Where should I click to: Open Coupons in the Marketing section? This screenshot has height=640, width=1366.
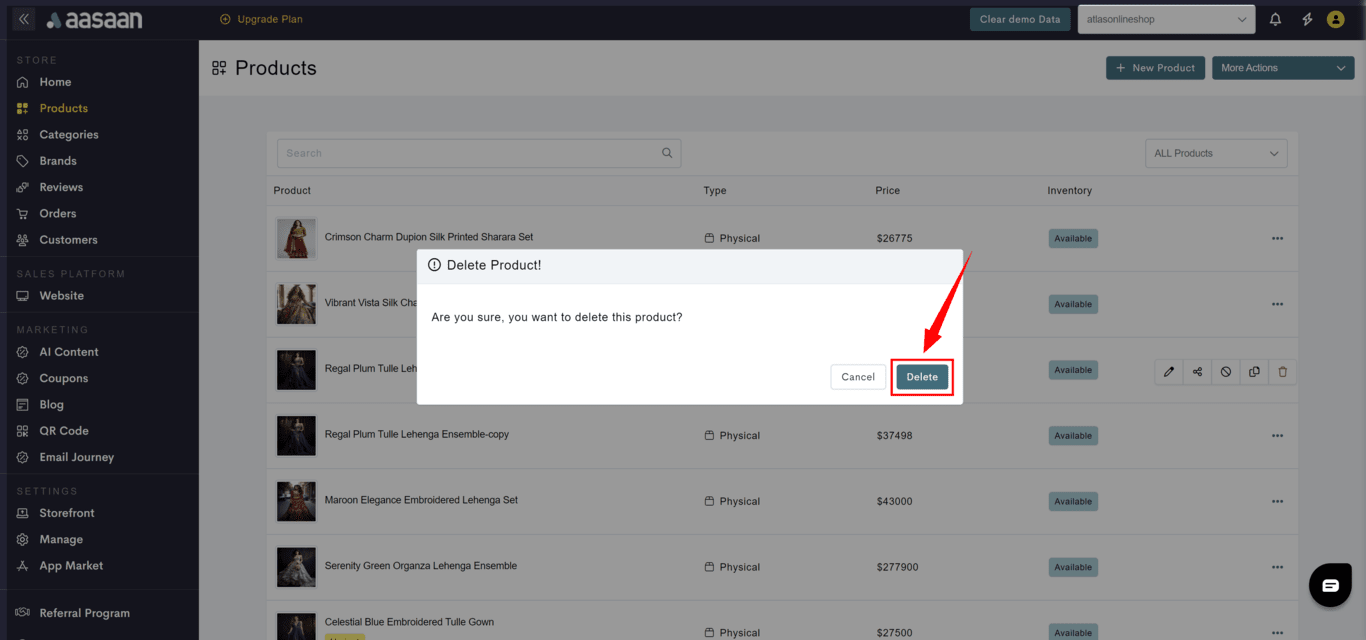pyautogui.click(x=63, y=378)
